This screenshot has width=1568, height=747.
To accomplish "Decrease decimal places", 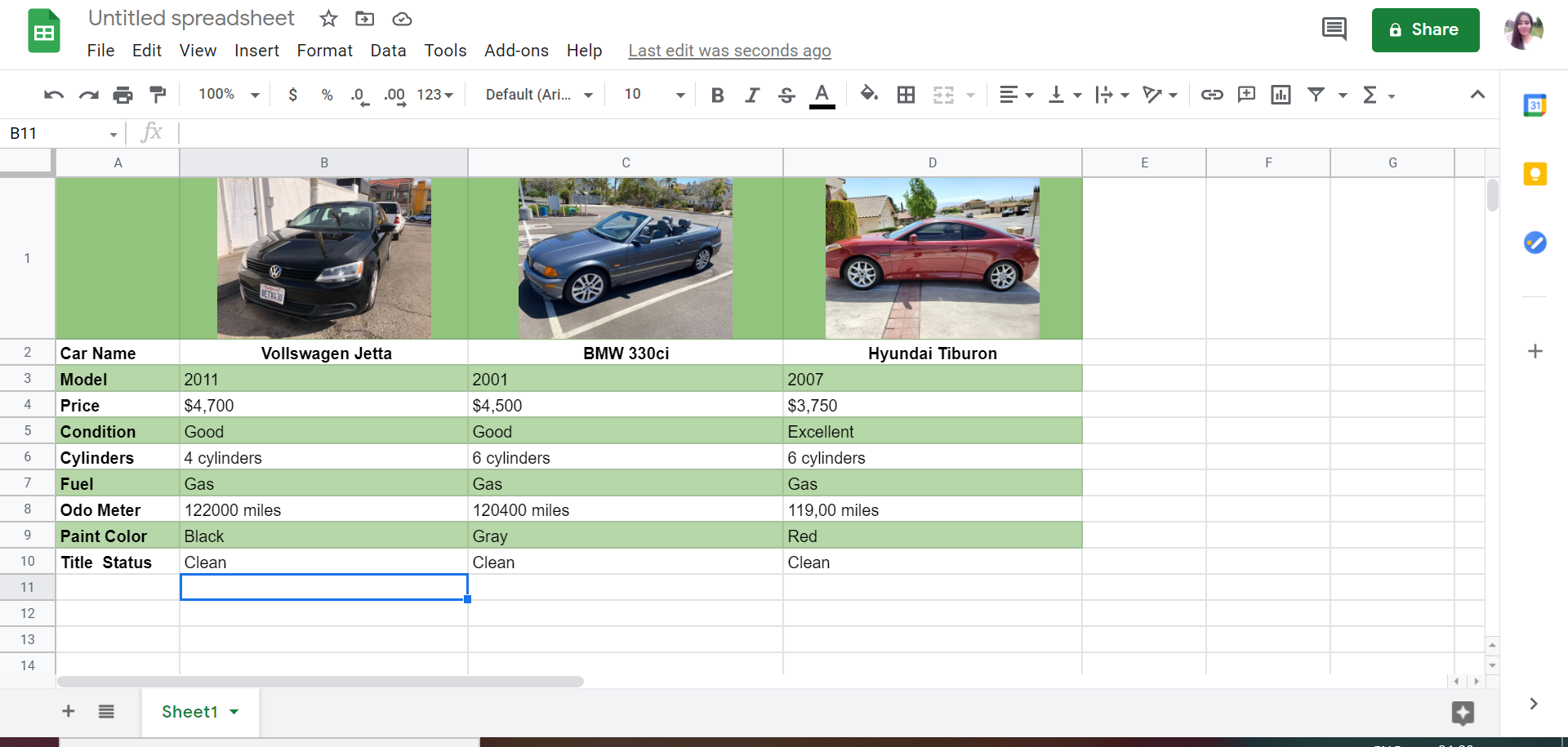I will point(359,96).
